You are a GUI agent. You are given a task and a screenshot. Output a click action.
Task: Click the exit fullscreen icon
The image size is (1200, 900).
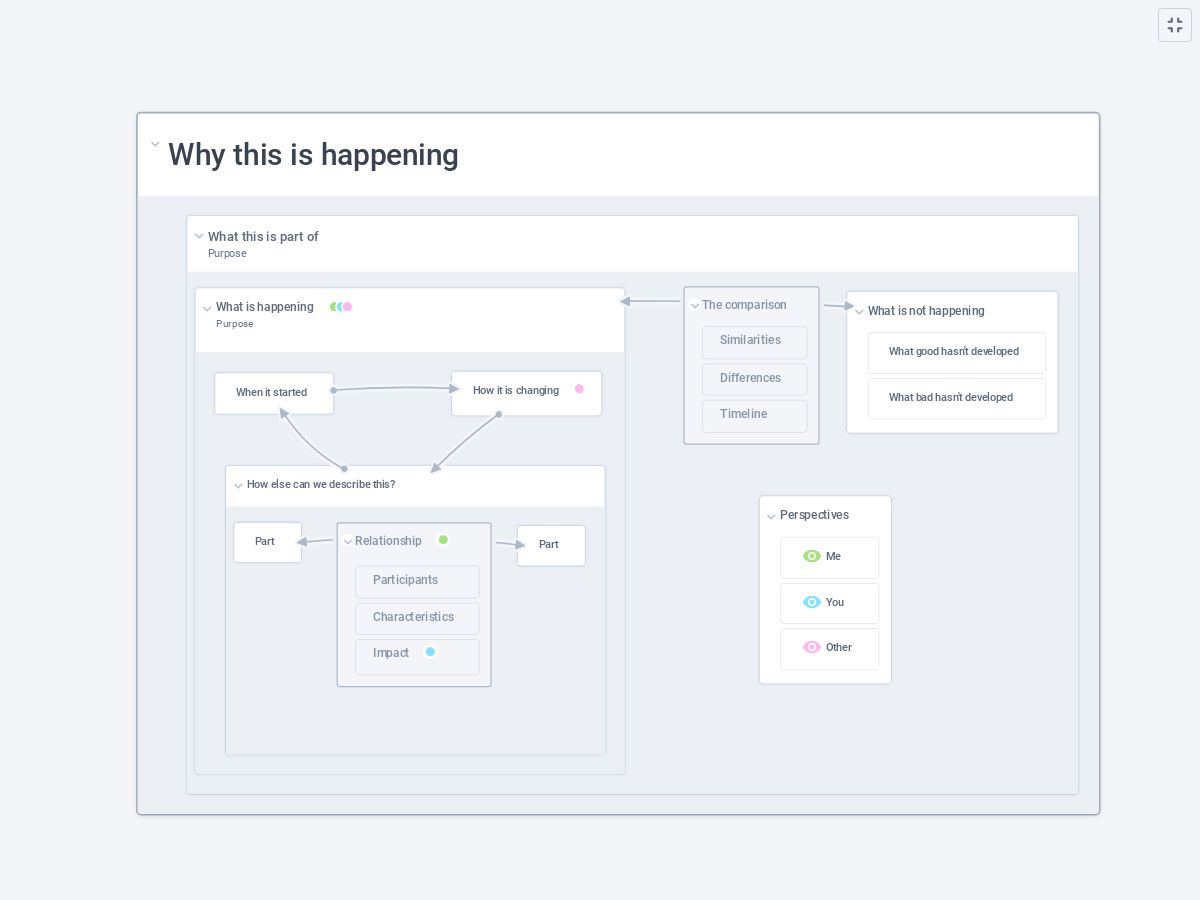click(x=1175, y=25)
